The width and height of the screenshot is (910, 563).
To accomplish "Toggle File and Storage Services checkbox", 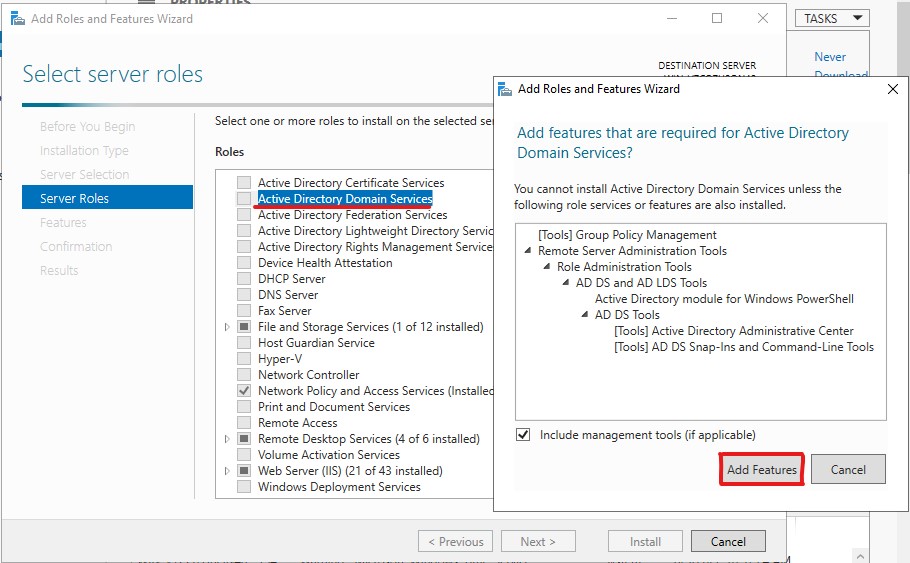I will coord(244,327).
